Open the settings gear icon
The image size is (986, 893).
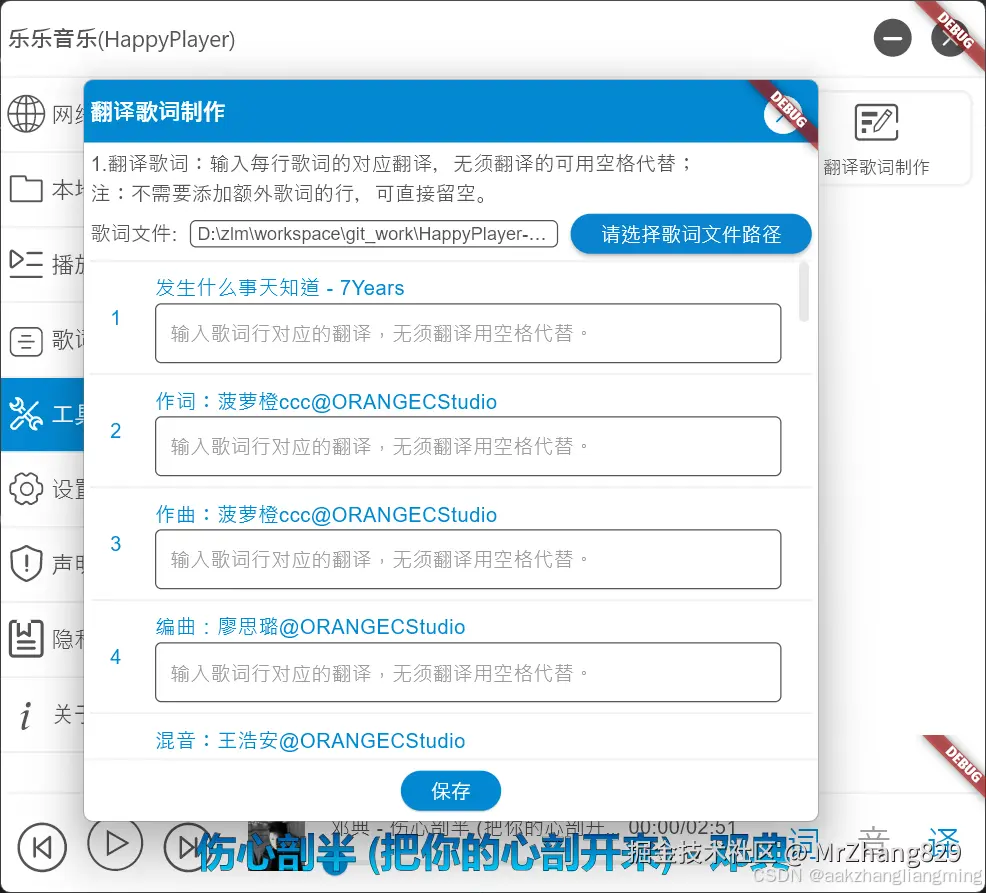(x=26, y=489)
